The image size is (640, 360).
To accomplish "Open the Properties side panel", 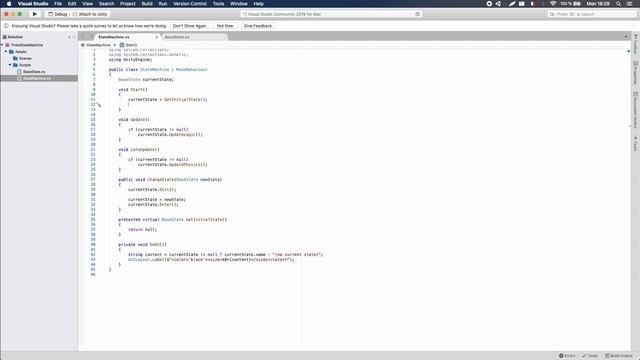I will [x=636, y=73].
